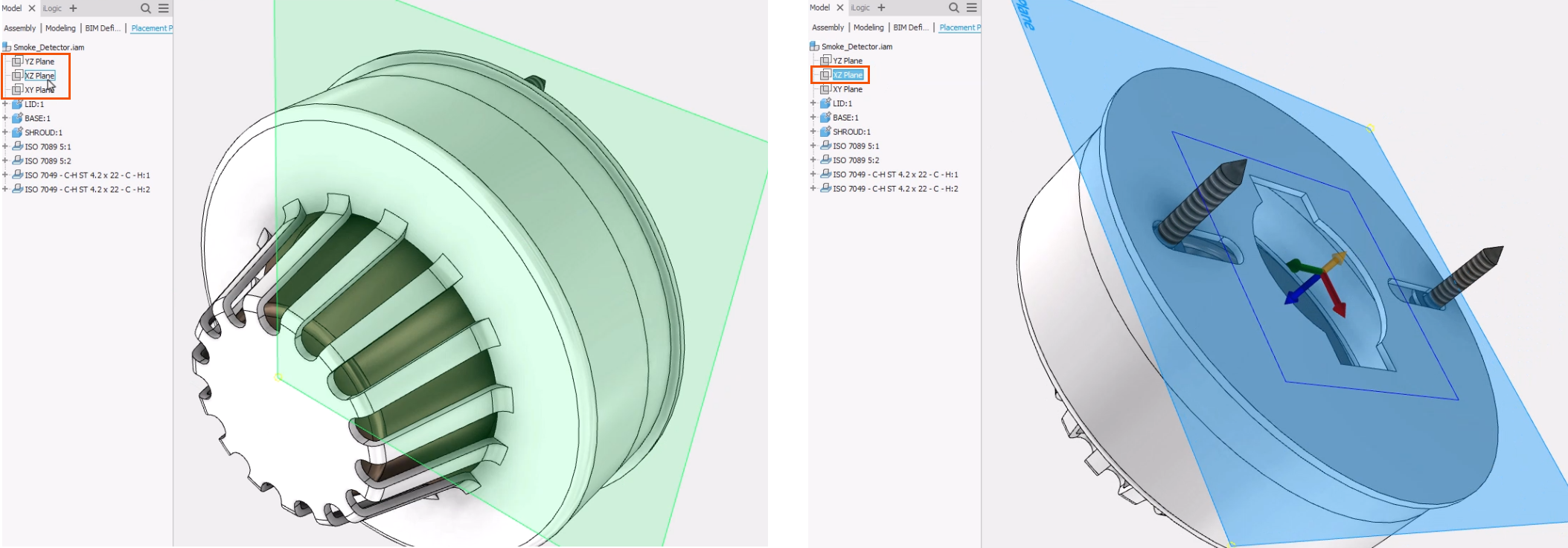Click the Smoke_Detector.iam assembly icon in left panel
Viewport: 1568px width, 548px height.
click(7, 48)
